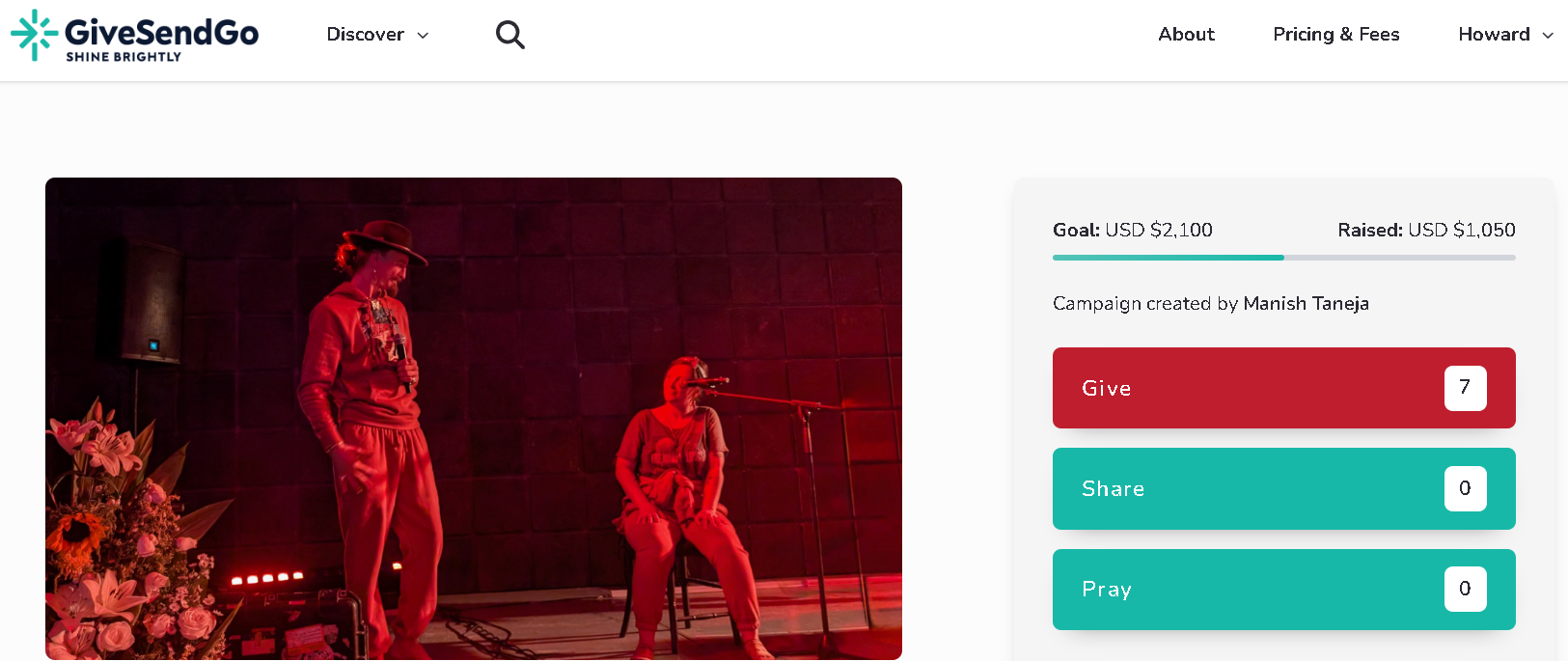Open the campaign stage photo
Screen dimensions: 1568x661
click(473, 418)
